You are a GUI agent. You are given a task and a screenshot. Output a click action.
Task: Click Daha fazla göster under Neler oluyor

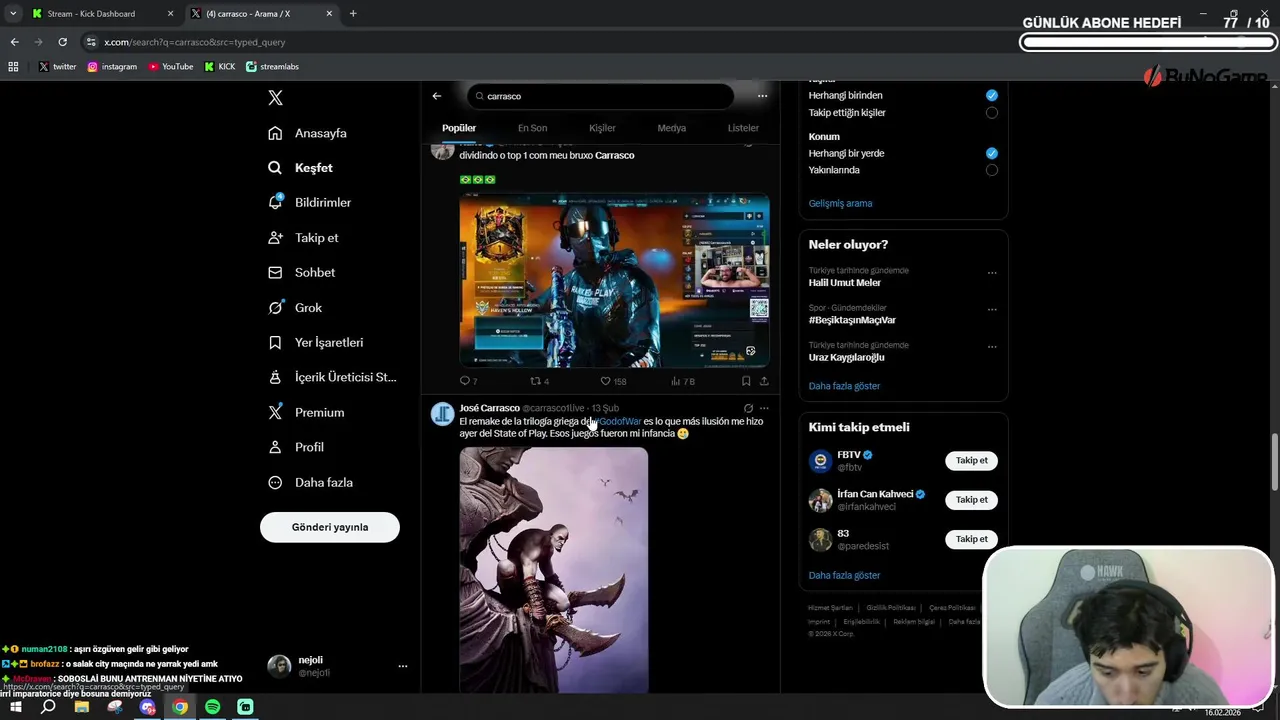tap(844, 386)
